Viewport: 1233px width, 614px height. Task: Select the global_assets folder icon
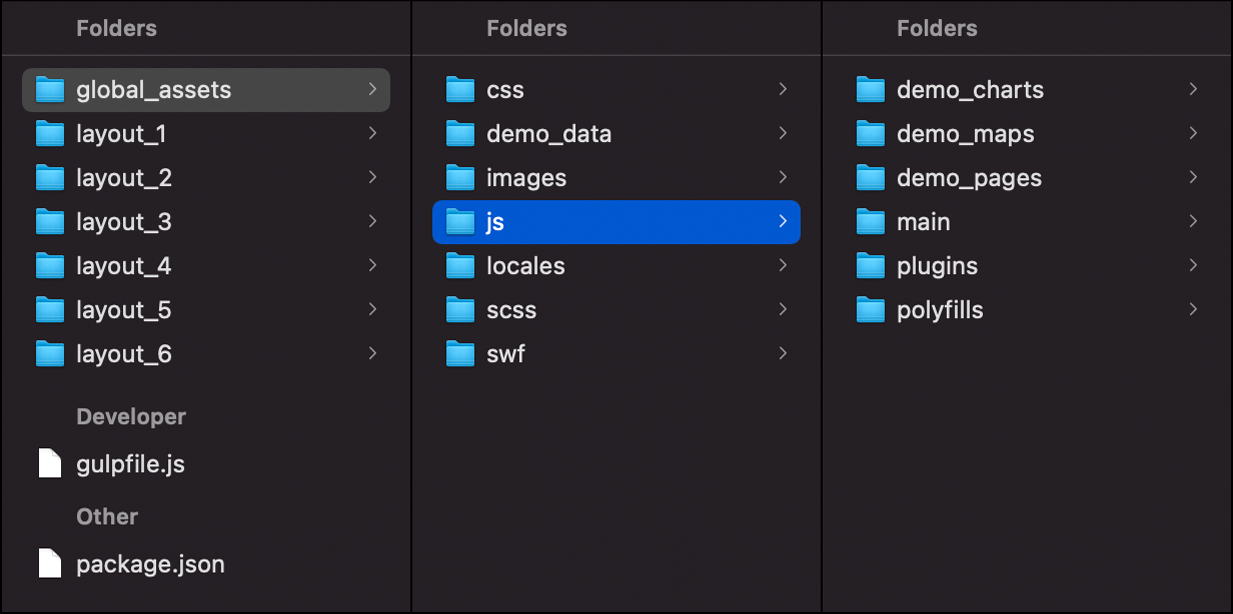tap(50, 90)
